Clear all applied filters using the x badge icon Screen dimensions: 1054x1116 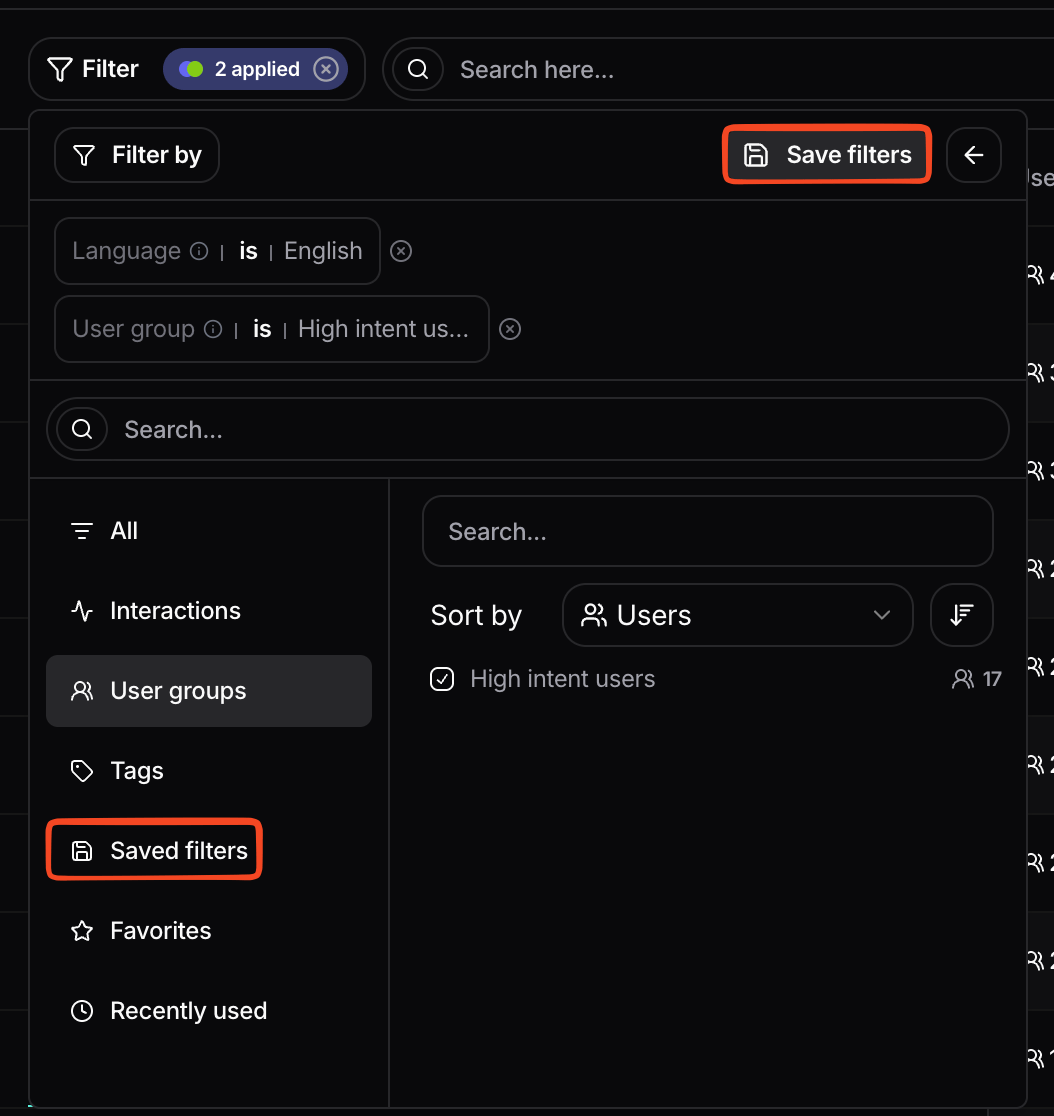(326, 69)
